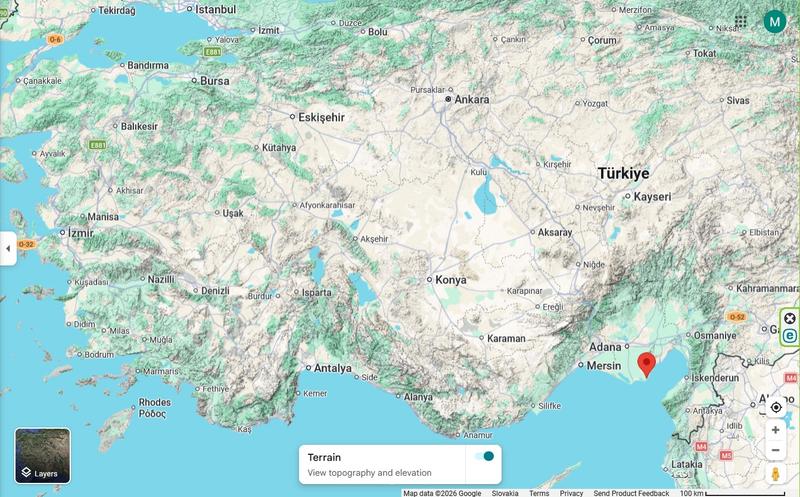Open the Privacy link
The width and height of the screenshot is (800, 497).
571,493
